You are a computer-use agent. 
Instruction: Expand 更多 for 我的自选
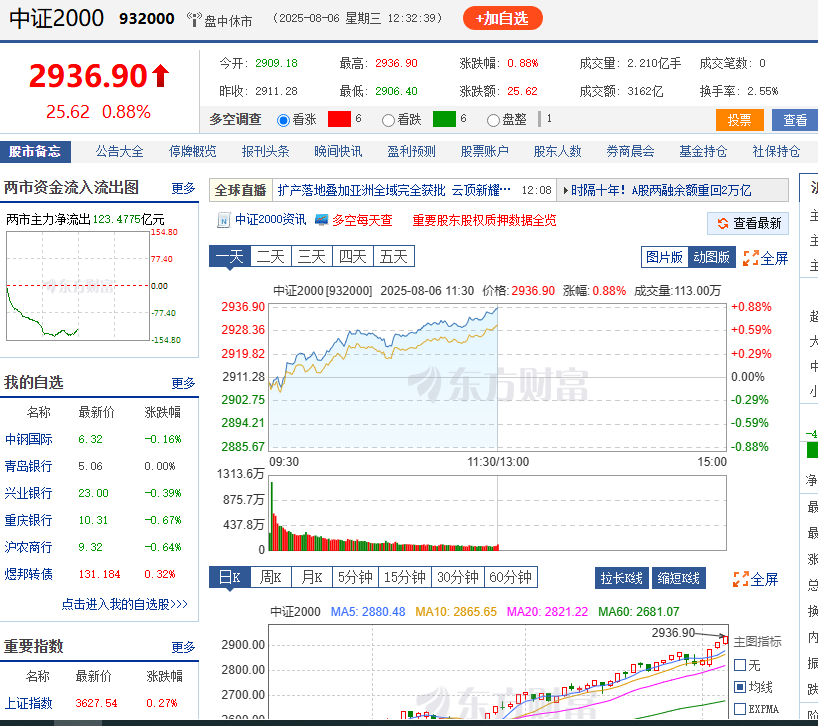tap(183, 383)
